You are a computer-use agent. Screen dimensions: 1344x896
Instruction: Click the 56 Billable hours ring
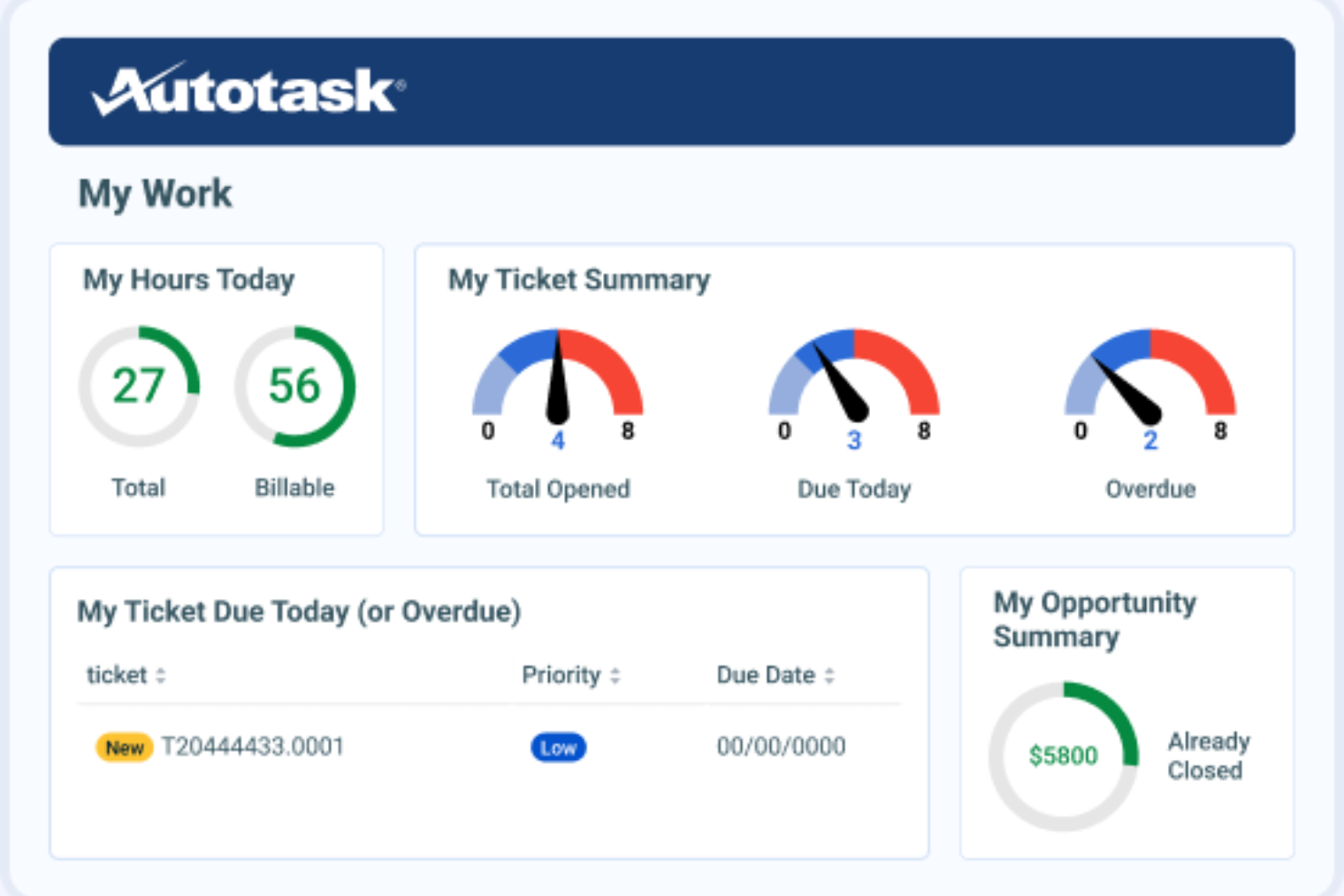point(295,387)
